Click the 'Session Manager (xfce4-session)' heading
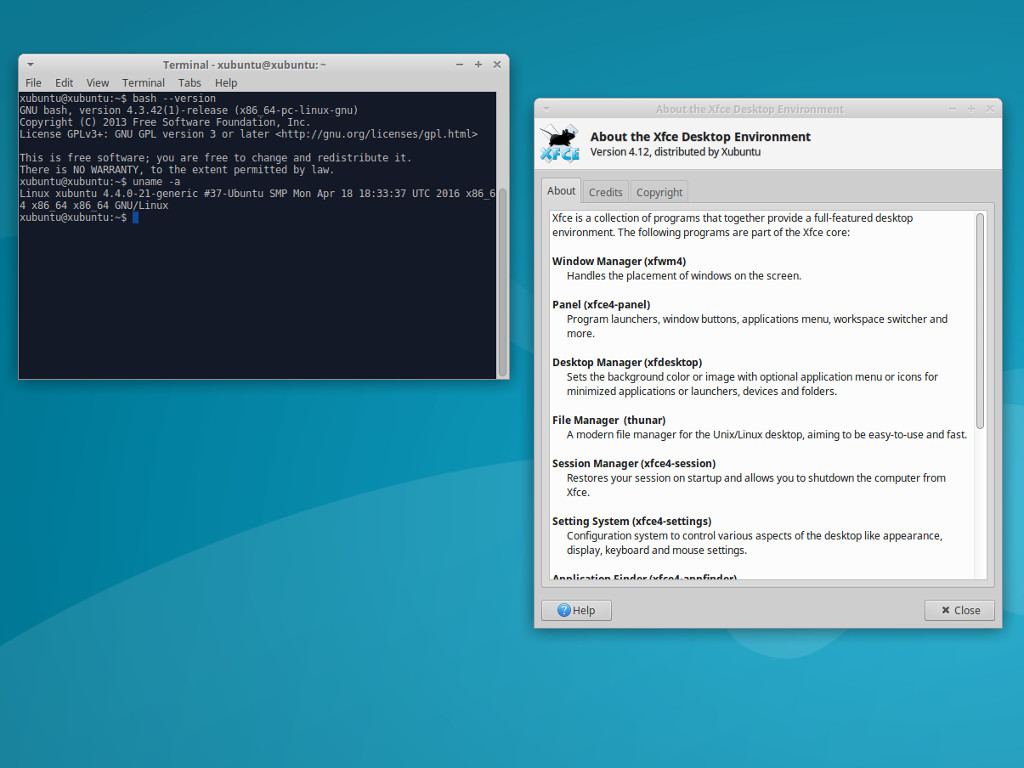 pyautogui.click(x=633, y=463)
